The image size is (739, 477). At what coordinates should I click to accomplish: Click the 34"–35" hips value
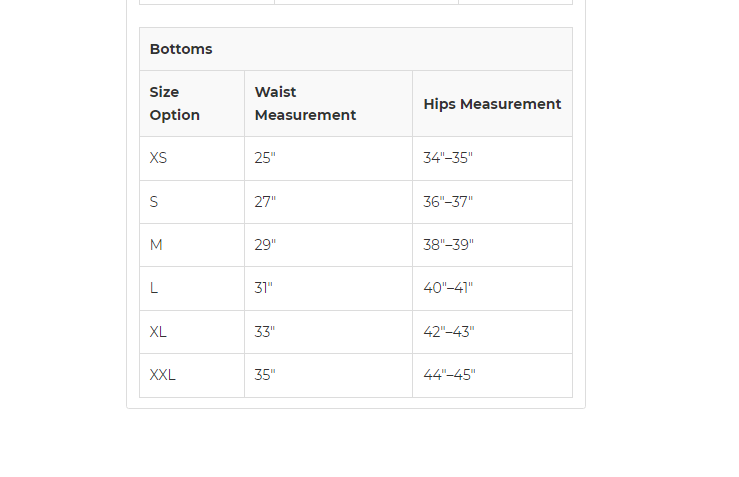[448, 158]
